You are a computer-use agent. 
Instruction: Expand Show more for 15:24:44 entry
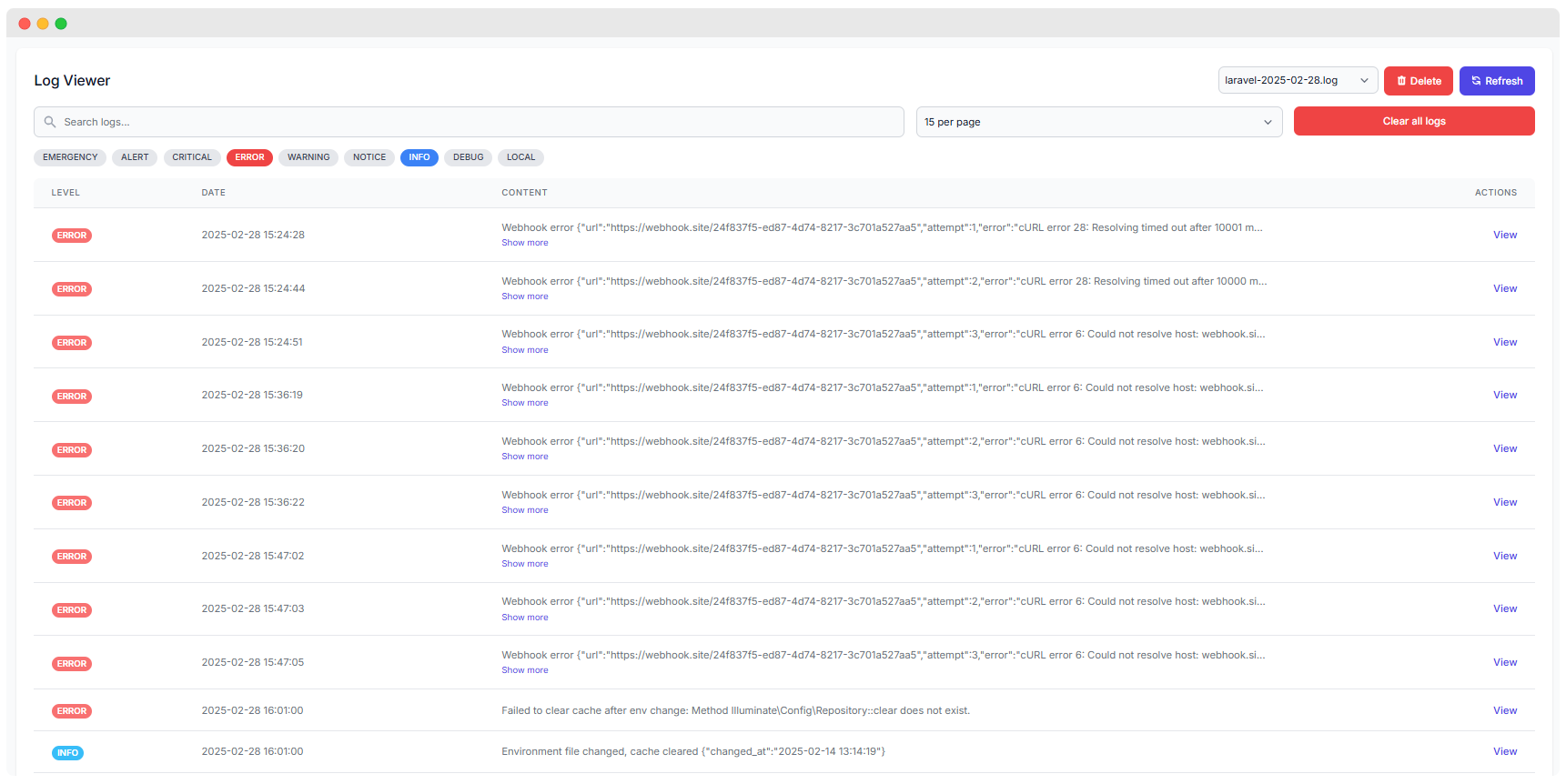tap(525, 297)
